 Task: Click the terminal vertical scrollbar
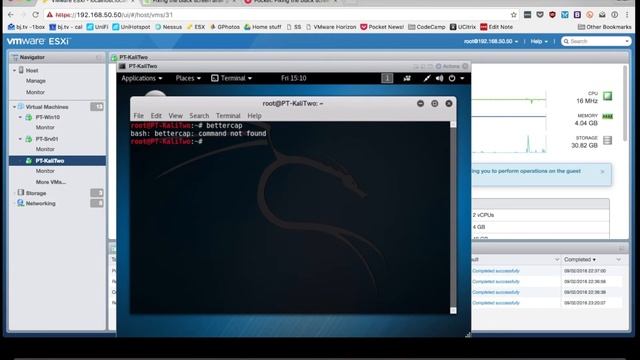(x=453, y=217)
